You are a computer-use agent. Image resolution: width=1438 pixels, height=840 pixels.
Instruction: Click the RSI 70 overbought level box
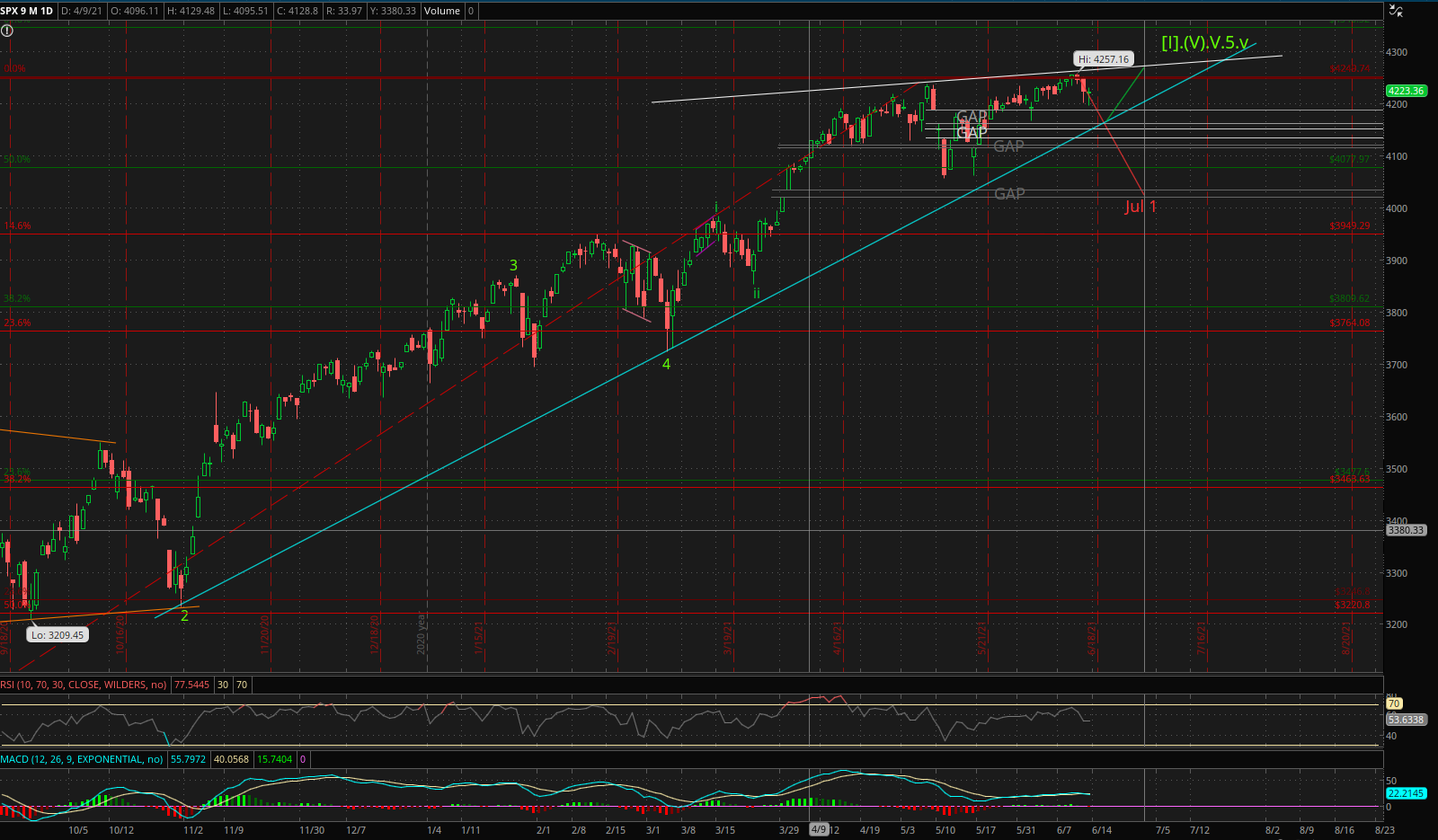[x=242, y=685]
